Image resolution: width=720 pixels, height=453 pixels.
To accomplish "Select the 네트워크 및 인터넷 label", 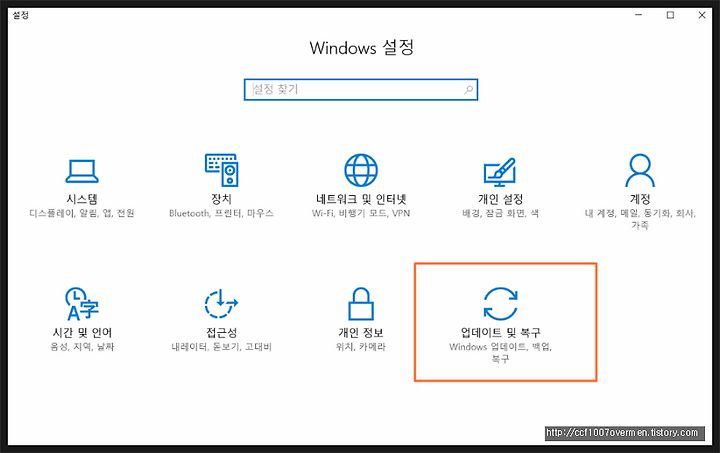I will [361, 199].
